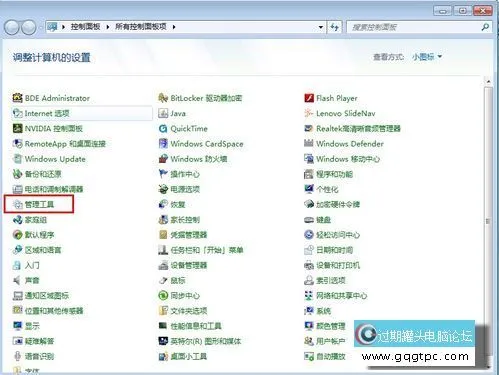Select 控制面板 in the address breadcrumb
This screenshot has height=375, width=499.
[85, 27]
